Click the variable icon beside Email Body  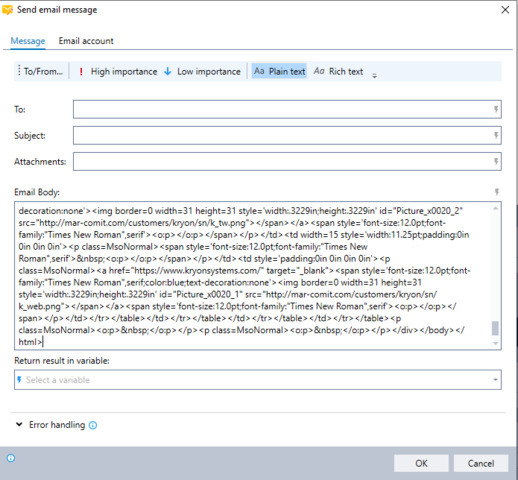click(497, 192)
